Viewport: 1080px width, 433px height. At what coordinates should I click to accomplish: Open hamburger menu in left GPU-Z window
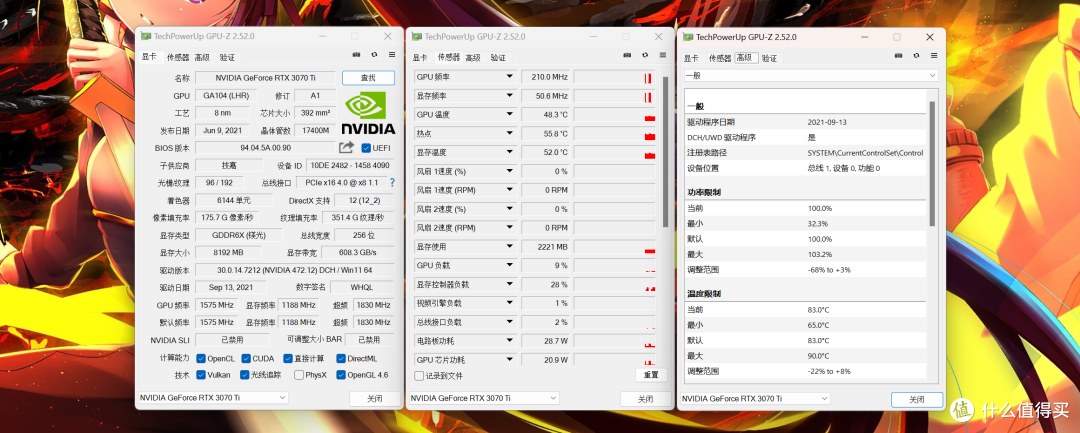(x=392, y=54)
